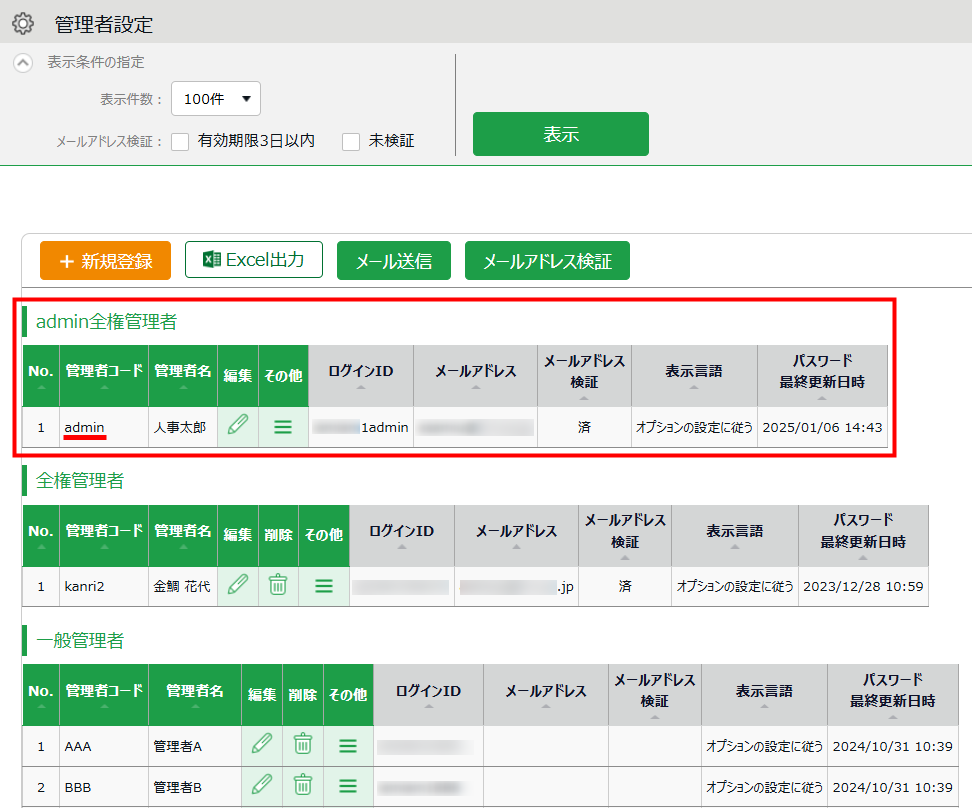Screen dimensions: 972x808
Task: Delete kanri2 administrator using trash icon
Action: pyautogui.click(x=278, y=585)
